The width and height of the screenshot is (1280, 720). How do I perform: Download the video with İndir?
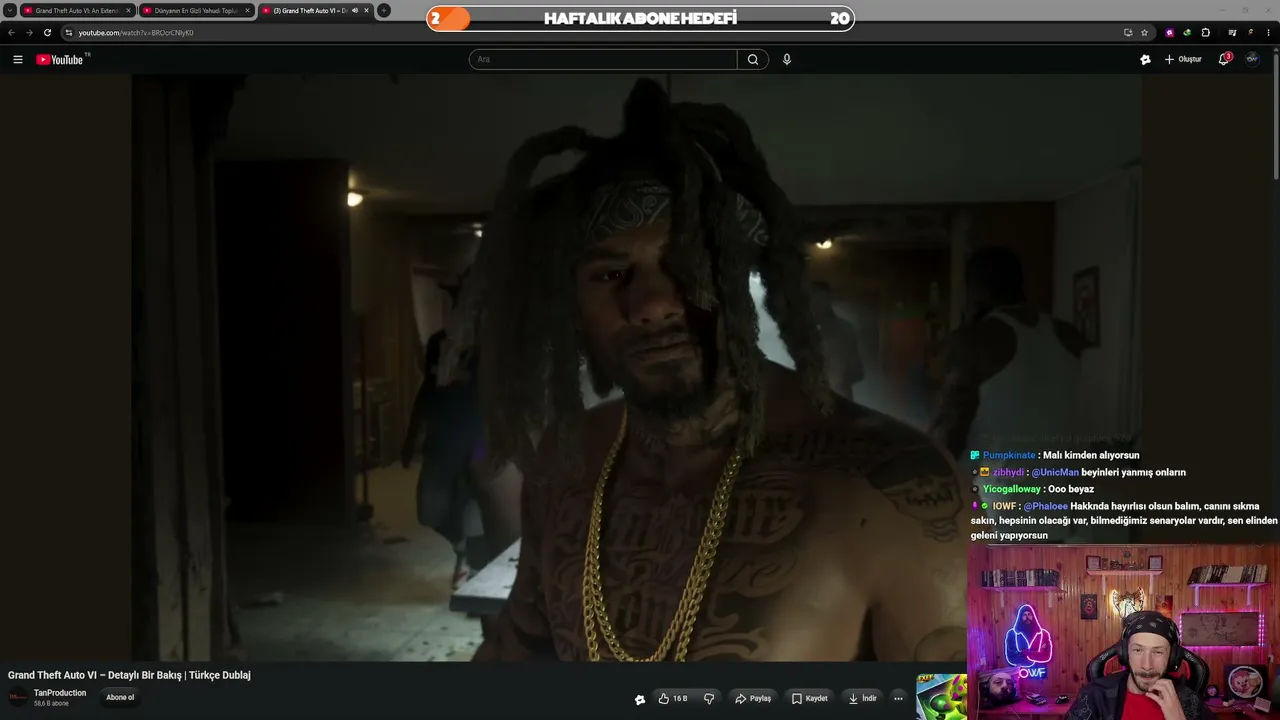[863, 698]
